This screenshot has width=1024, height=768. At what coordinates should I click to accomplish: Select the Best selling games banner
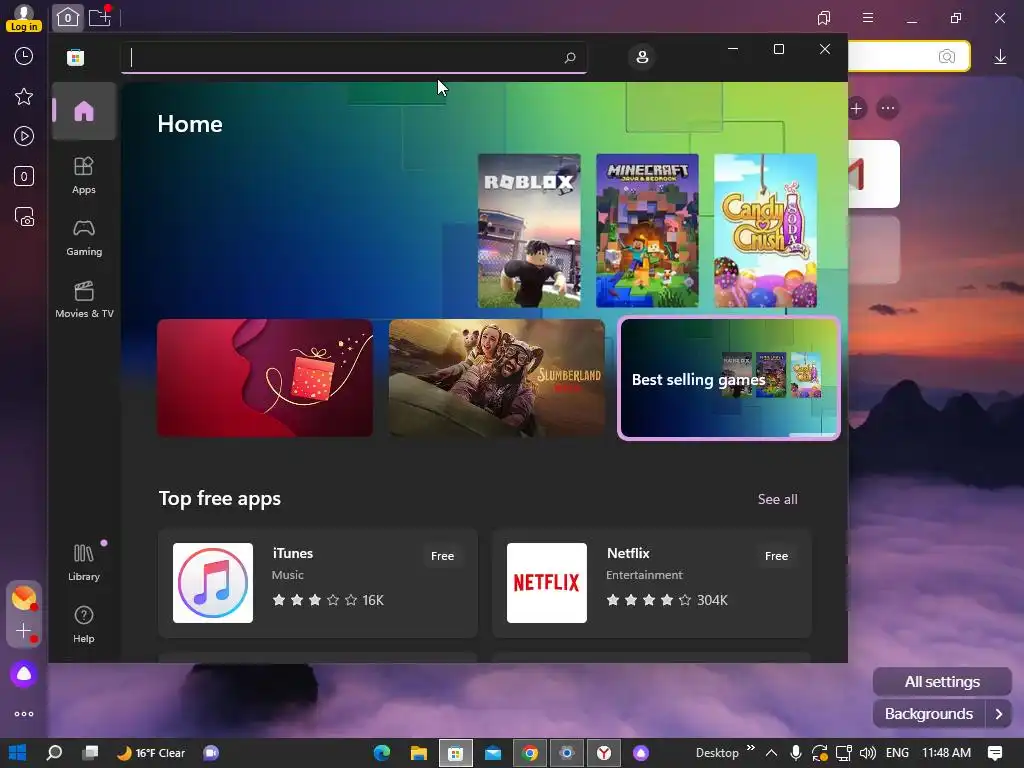728,377
